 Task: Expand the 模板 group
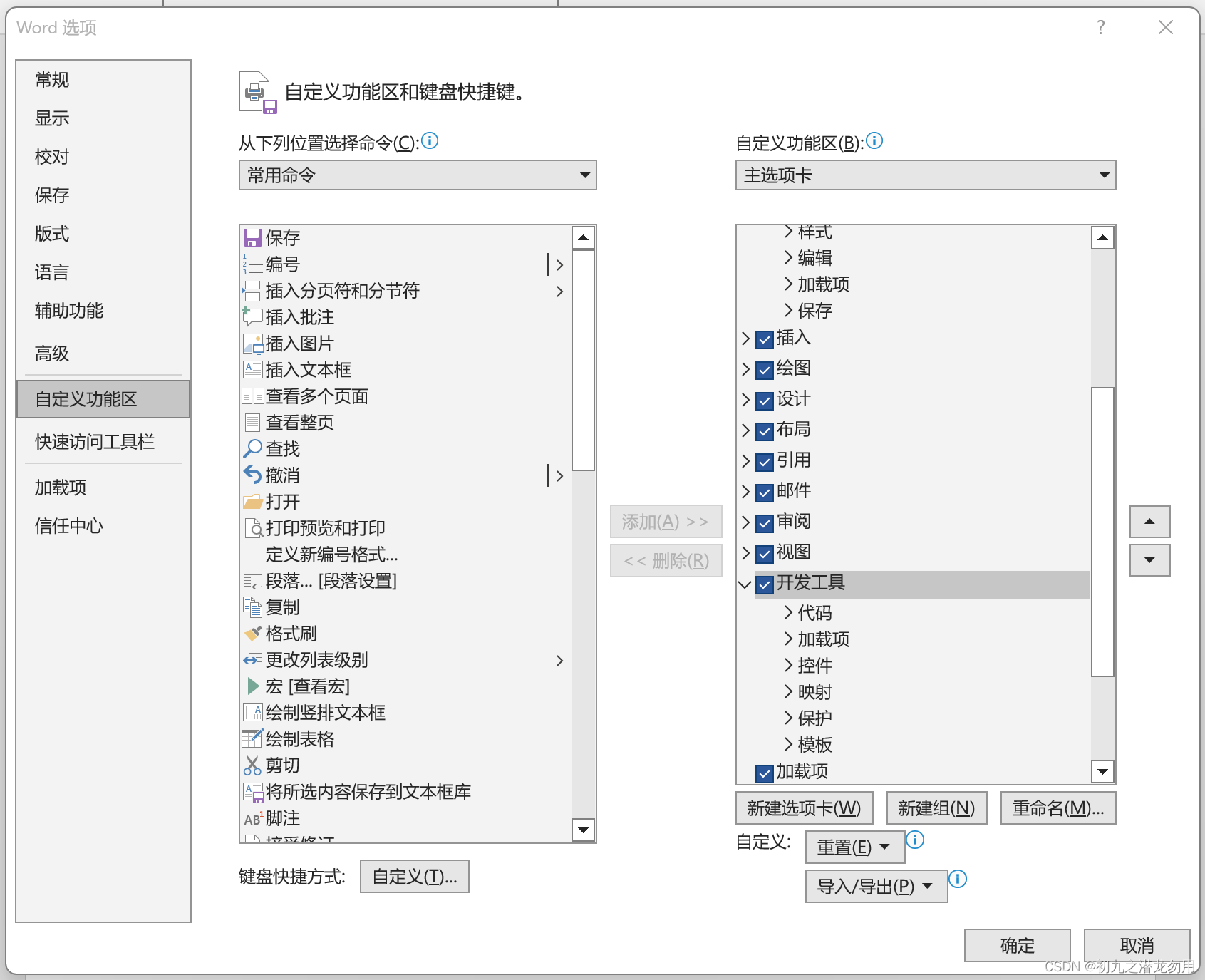click(x=788, y=744)
